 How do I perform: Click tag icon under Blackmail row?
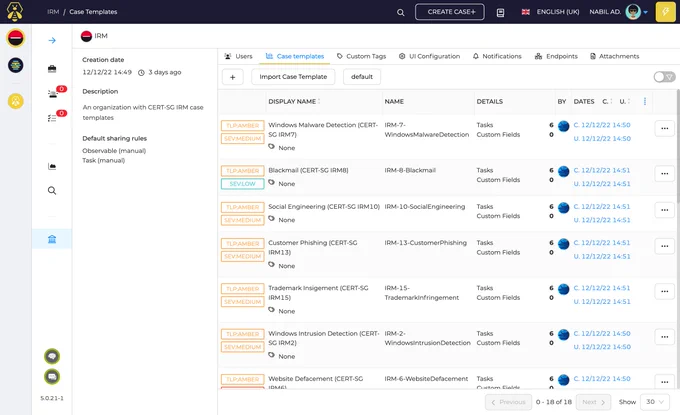(x=271, y=183)
